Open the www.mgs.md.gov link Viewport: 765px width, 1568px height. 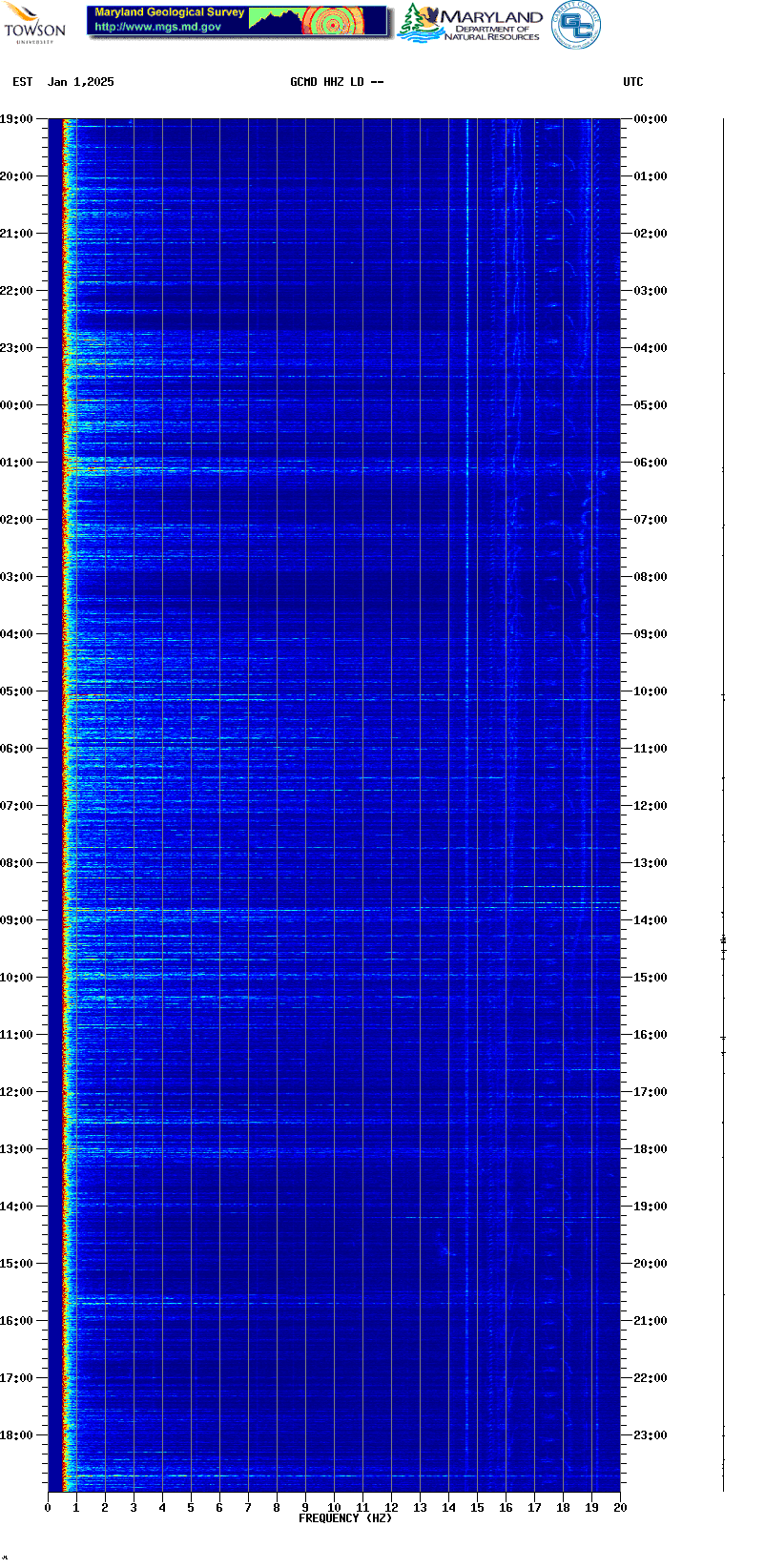(158, 27)
